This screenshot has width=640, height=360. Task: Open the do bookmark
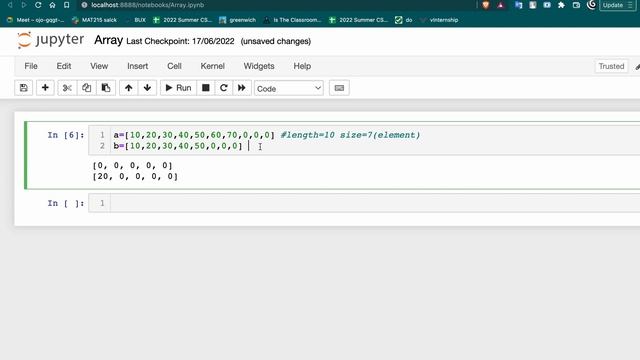404,20
